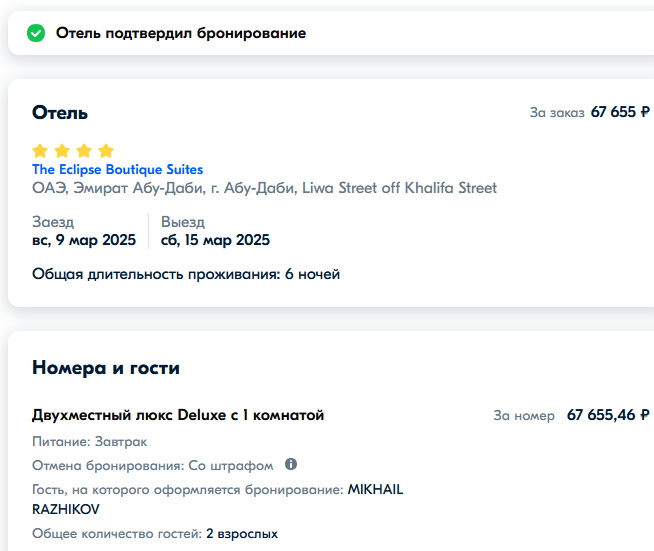Viewport: 654px width, 551px height.
Task: Click the second yellow rating star
Action: click(x=62, y=151)
